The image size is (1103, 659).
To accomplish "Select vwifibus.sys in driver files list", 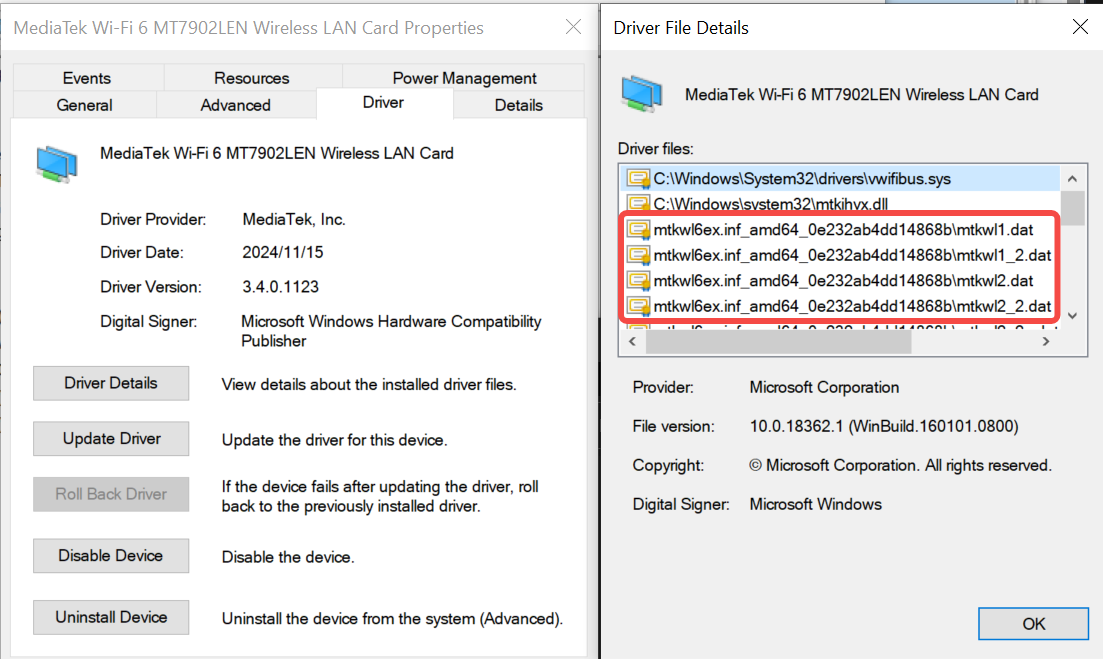I will coord(842,179).
